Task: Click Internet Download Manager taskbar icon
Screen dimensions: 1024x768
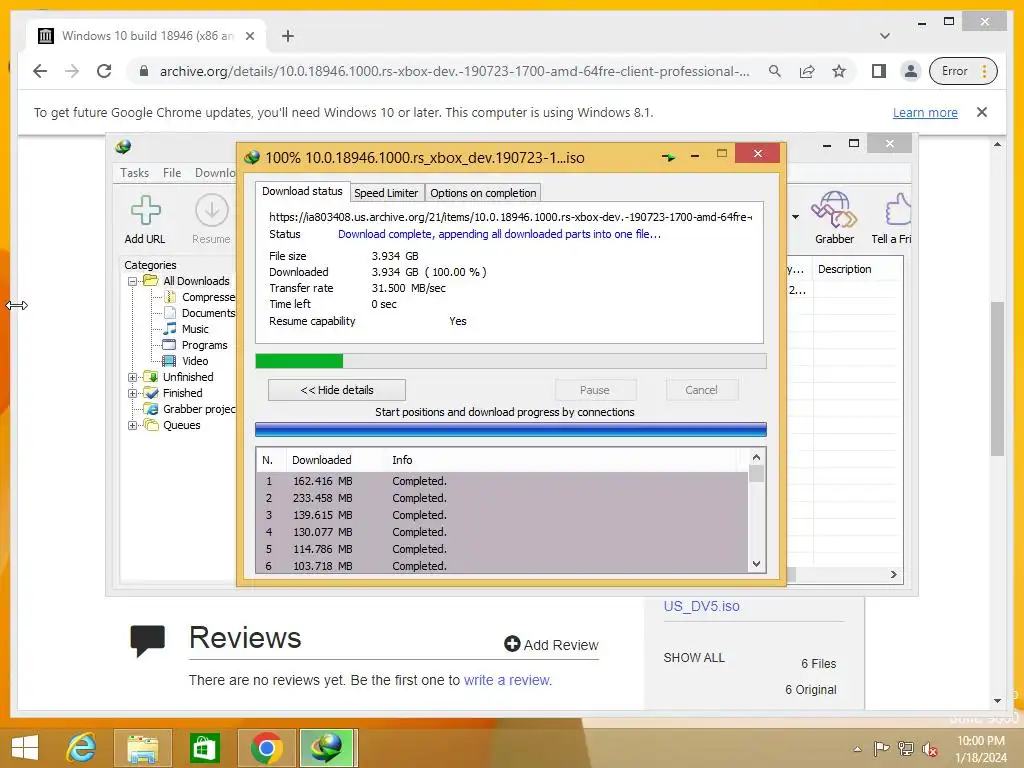Action: [327, 748]
